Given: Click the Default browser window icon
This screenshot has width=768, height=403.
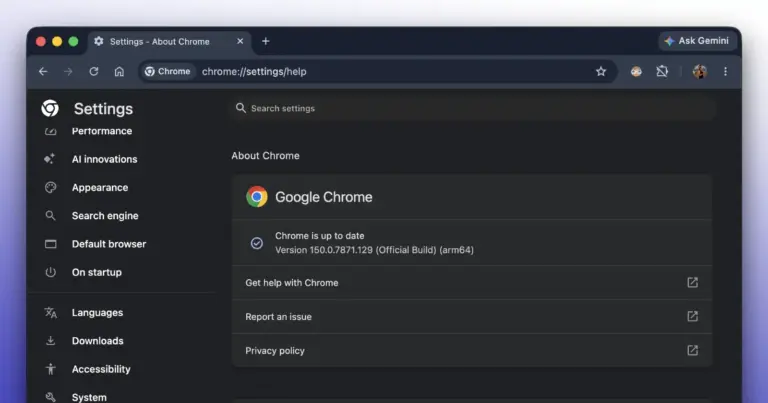Looking at the screenshot, I should click(50, 244).
